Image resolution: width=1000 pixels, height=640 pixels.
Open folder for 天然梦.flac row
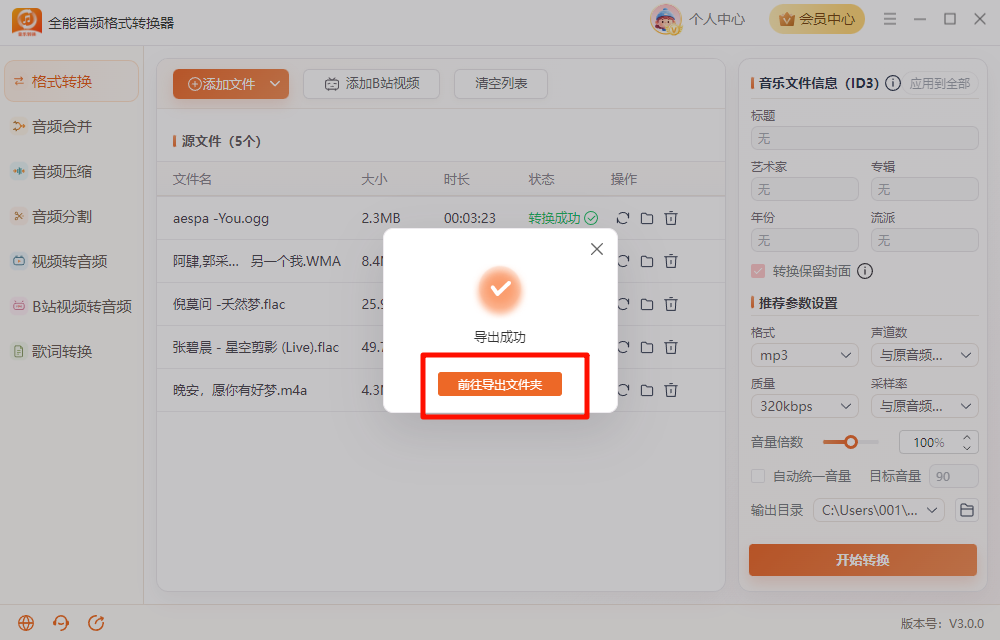pyautogui.click(x=647, y=304)
